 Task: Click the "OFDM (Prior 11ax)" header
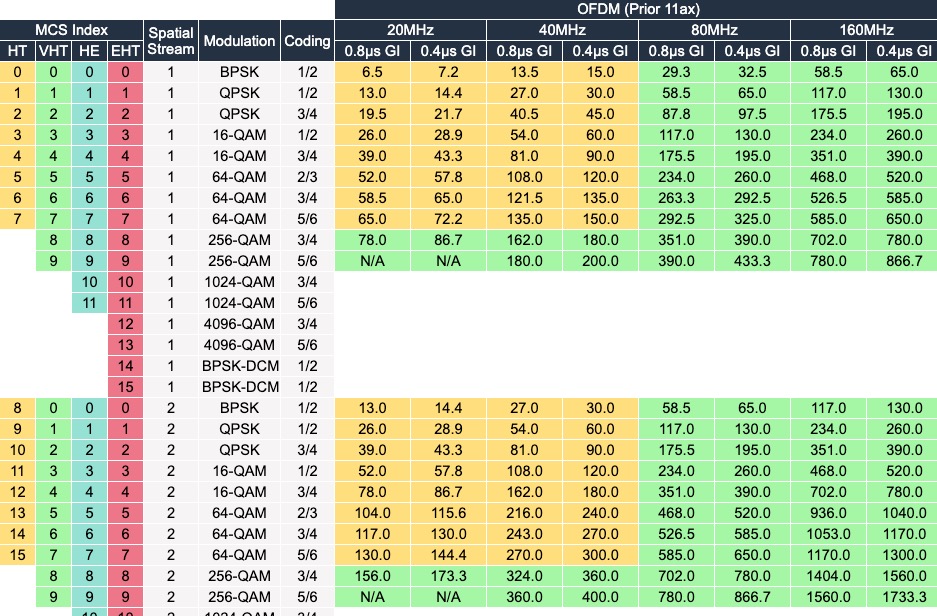point(637,9)
